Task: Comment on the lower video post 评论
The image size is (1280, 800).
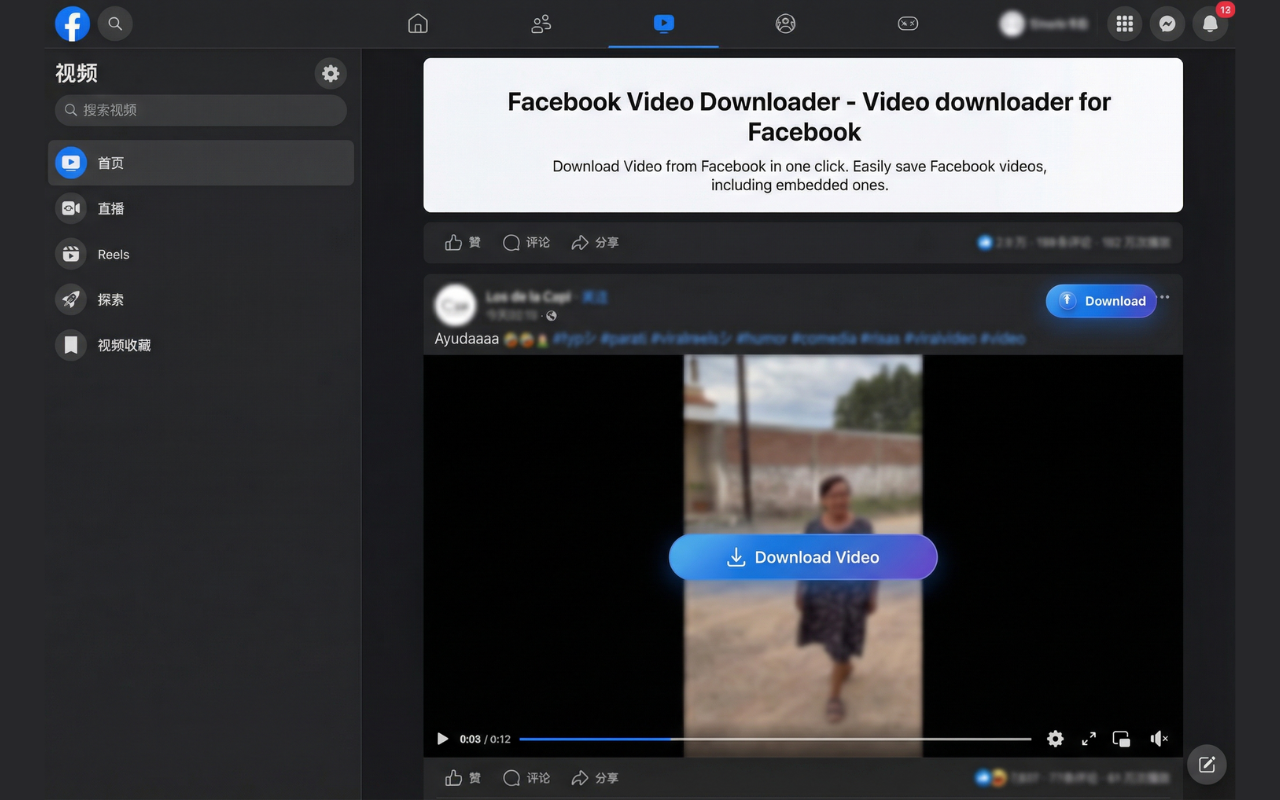Action: coord(527,778)
